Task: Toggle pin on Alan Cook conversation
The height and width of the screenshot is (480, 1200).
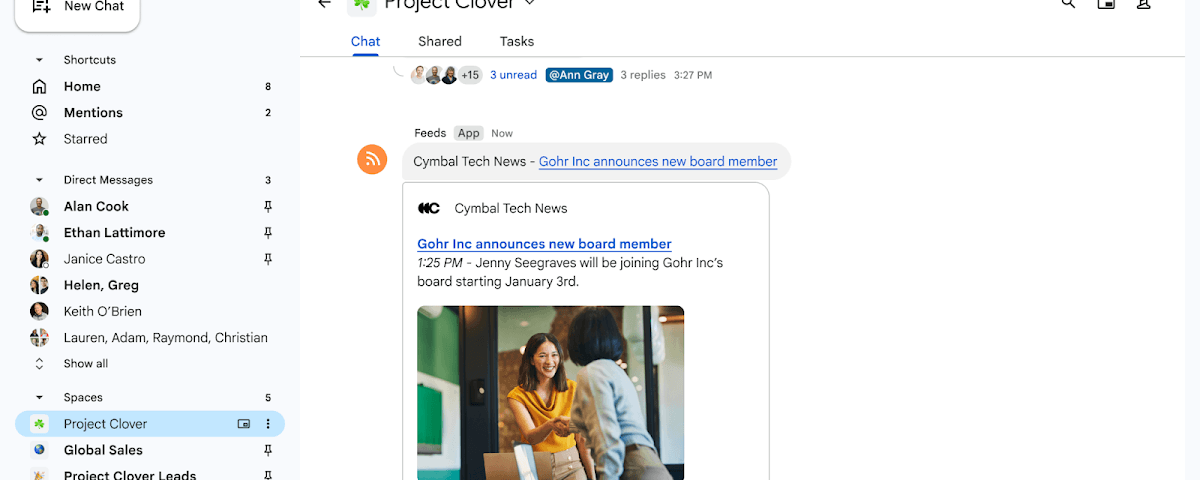Action: tap(267, 207)
